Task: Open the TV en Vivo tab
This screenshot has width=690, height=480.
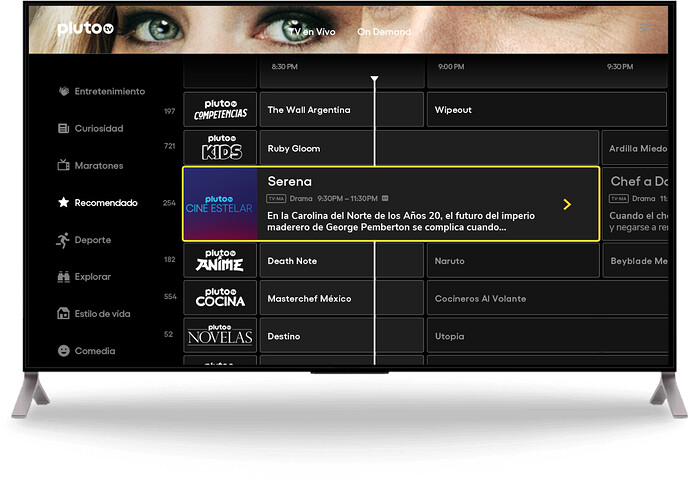Action: coord(312,32)
